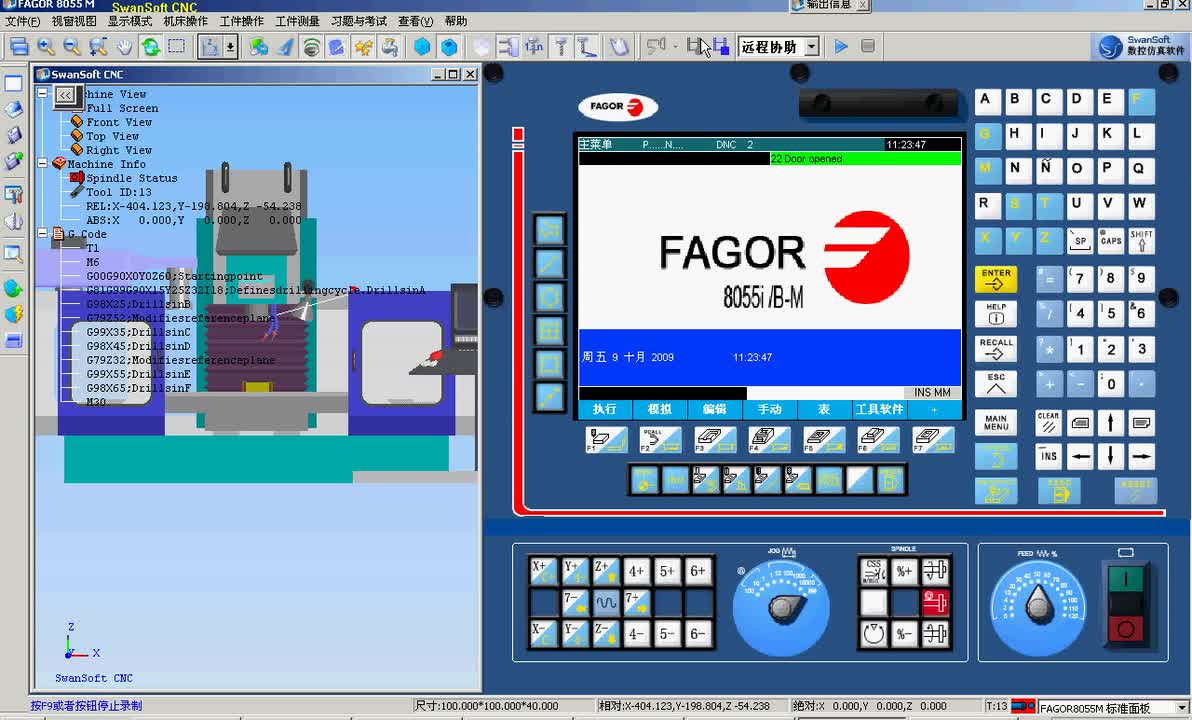Select the pan hand tool
The image size is (1192, 720).
[124, 46]
